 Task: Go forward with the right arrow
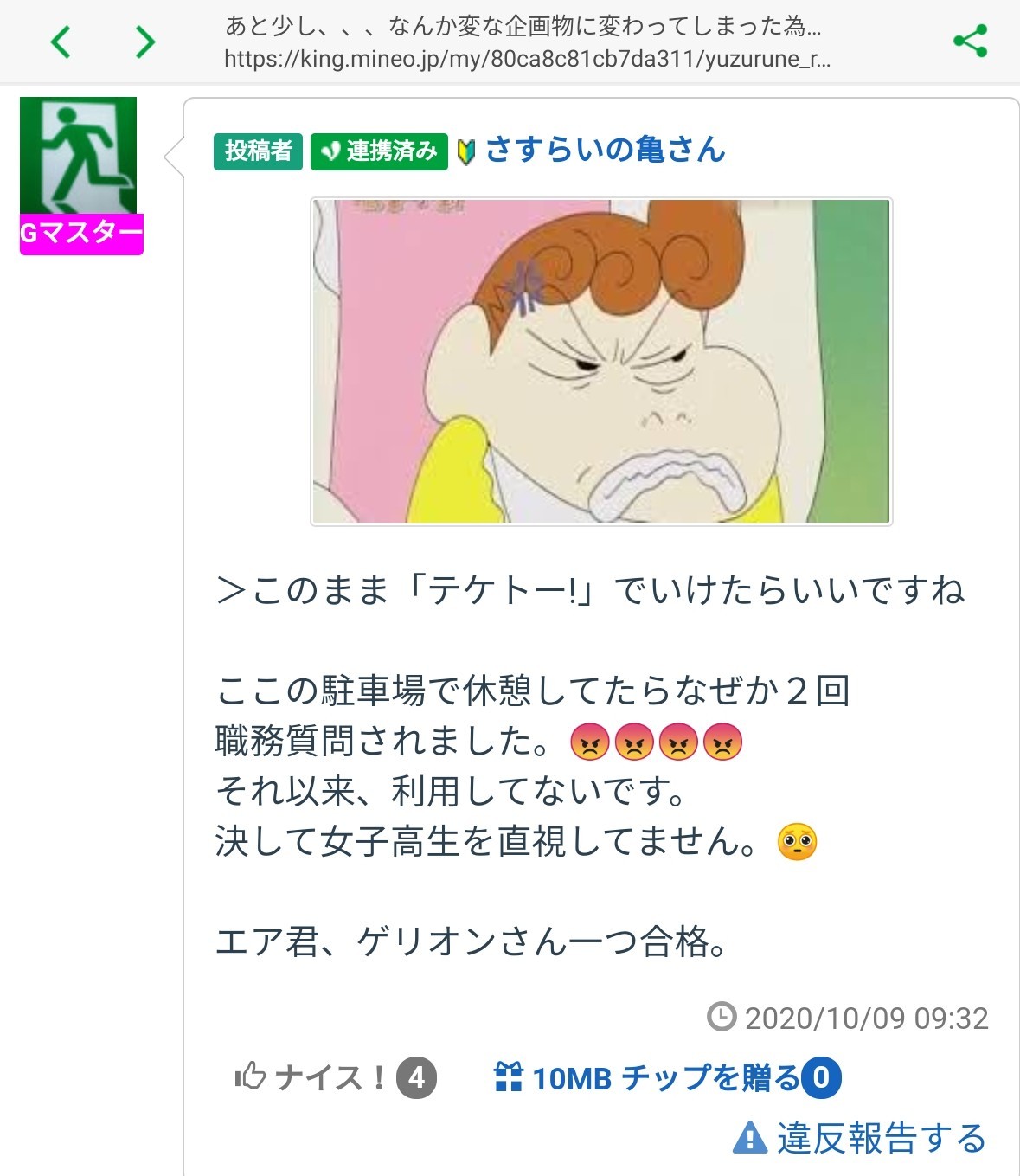tap(145, 42)
